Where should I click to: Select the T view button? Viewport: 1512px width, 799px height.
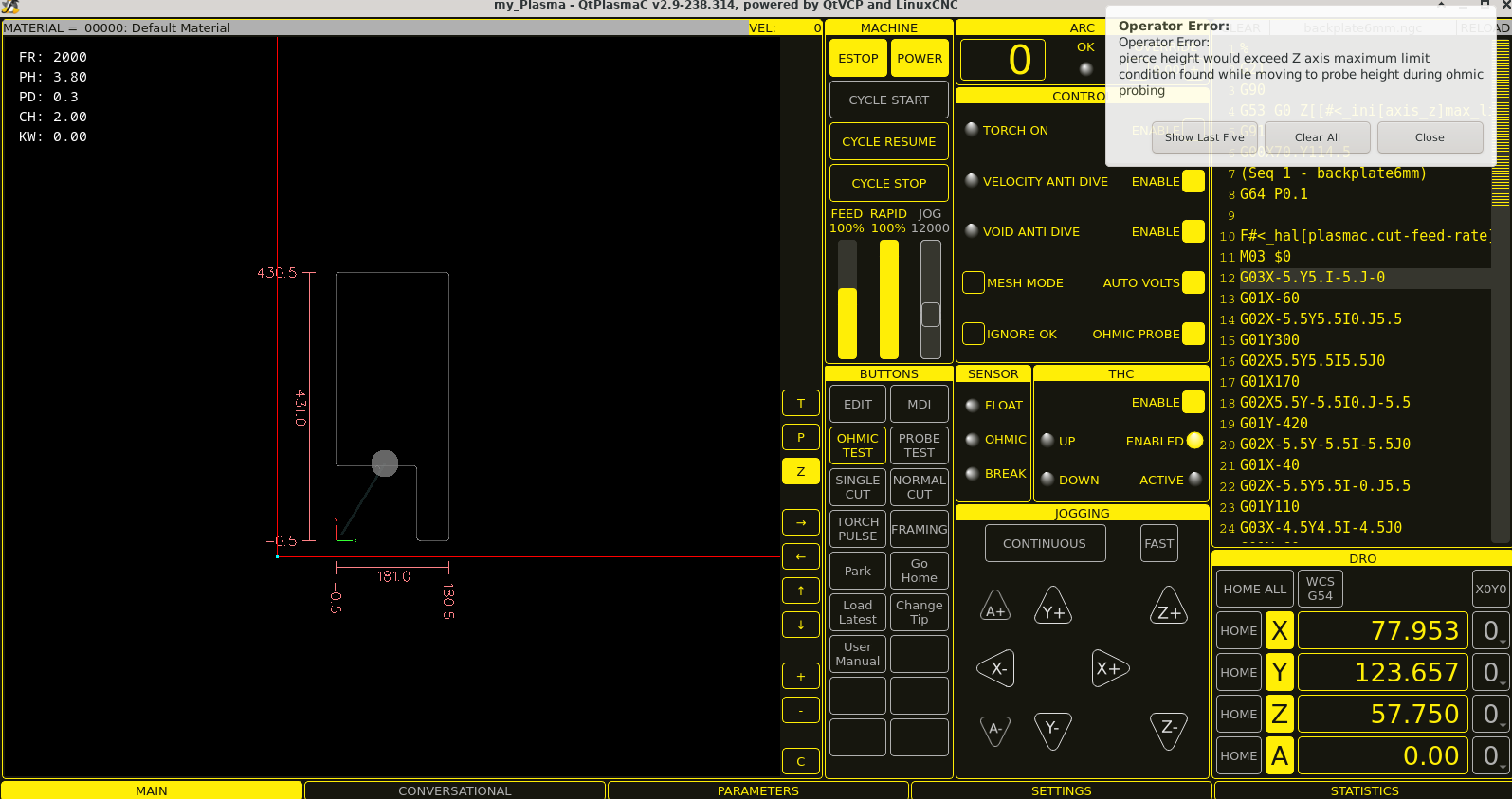[x=801, y=403]
